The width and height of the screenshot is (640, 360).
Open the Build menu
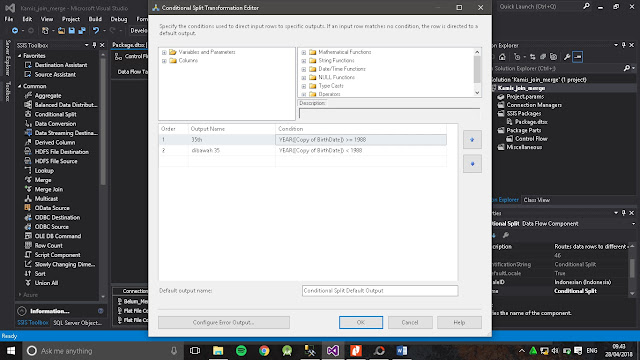click(95, 19)
